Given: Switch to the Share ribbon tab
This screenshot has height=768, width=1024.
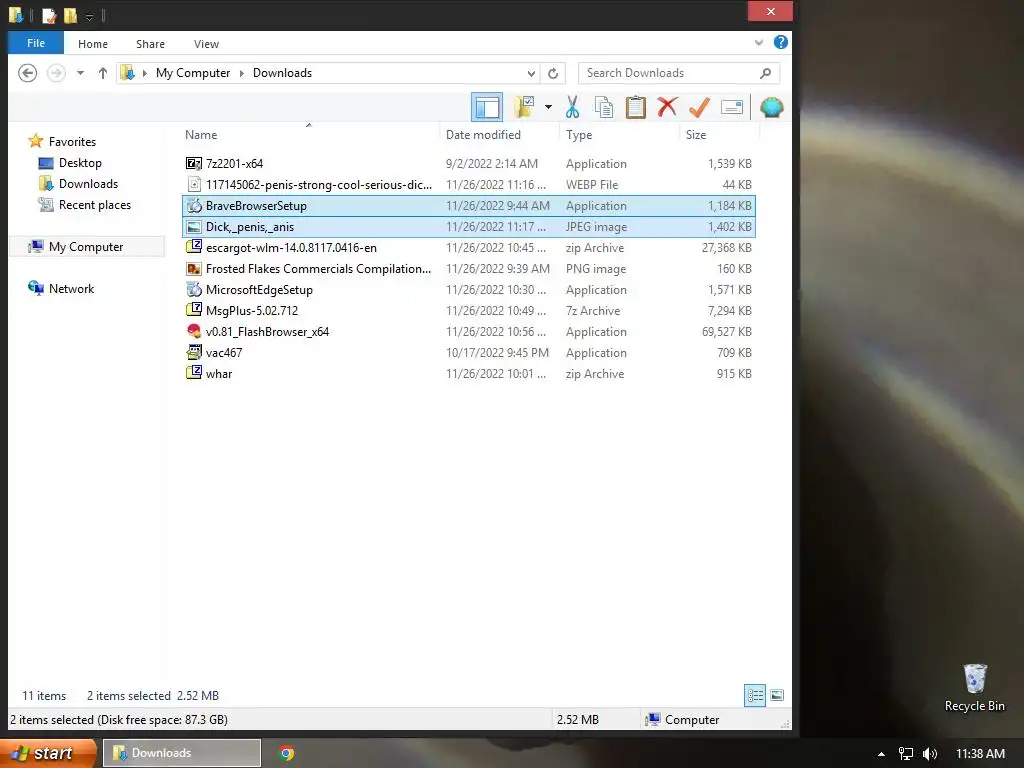Looking at the screenshot, I should click(150, 44).
